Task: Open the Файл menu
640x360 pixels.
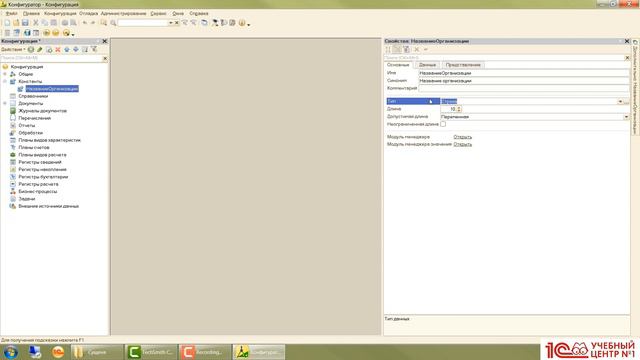Action: pos(11,13)
